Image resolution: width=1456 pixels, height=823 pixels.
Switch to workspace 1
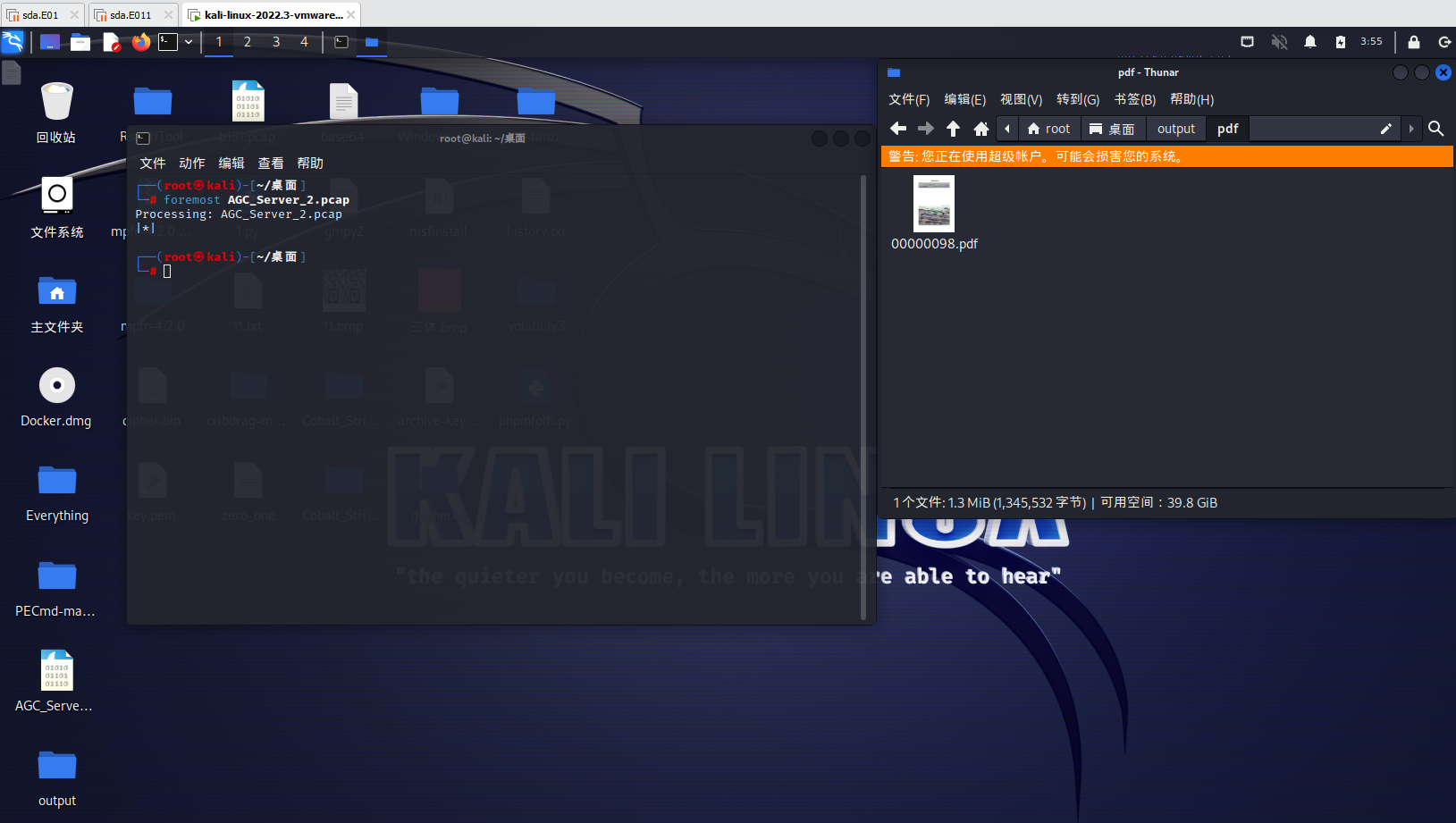[x=219, y=42]
